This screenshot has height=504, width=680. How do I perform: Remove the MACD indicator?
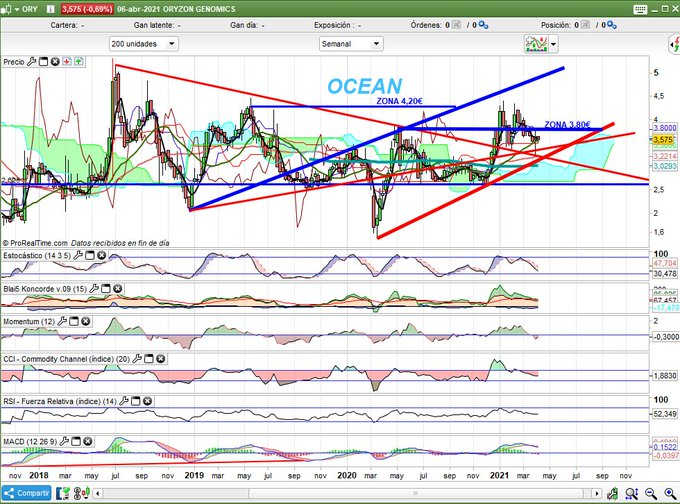[88, 442]
